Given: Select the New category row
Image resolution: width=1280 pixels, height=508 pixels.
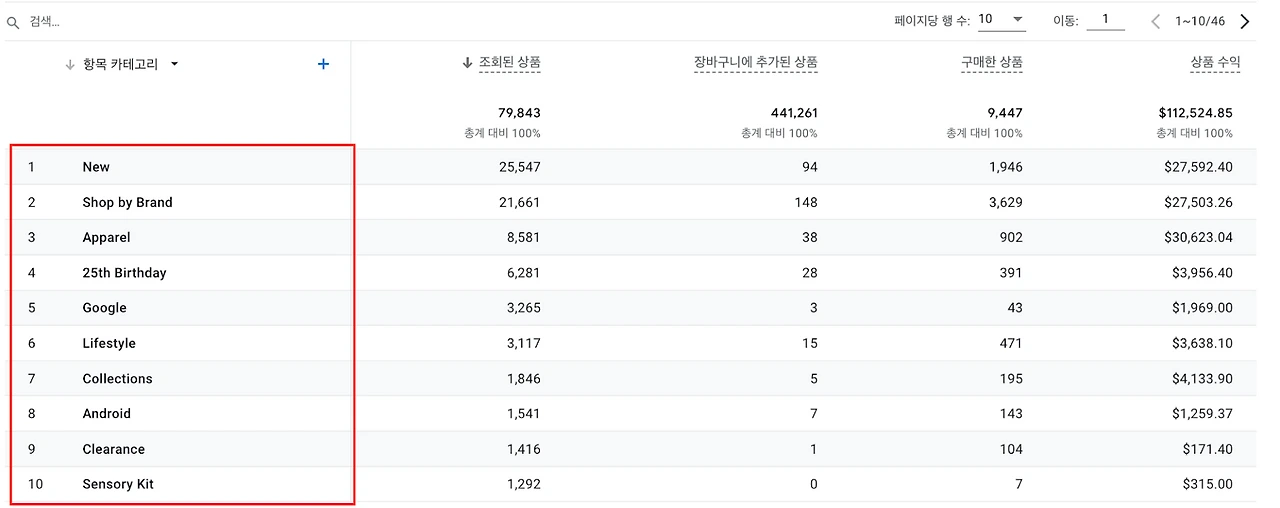Looking at the screenshot, I should (96, 167).
